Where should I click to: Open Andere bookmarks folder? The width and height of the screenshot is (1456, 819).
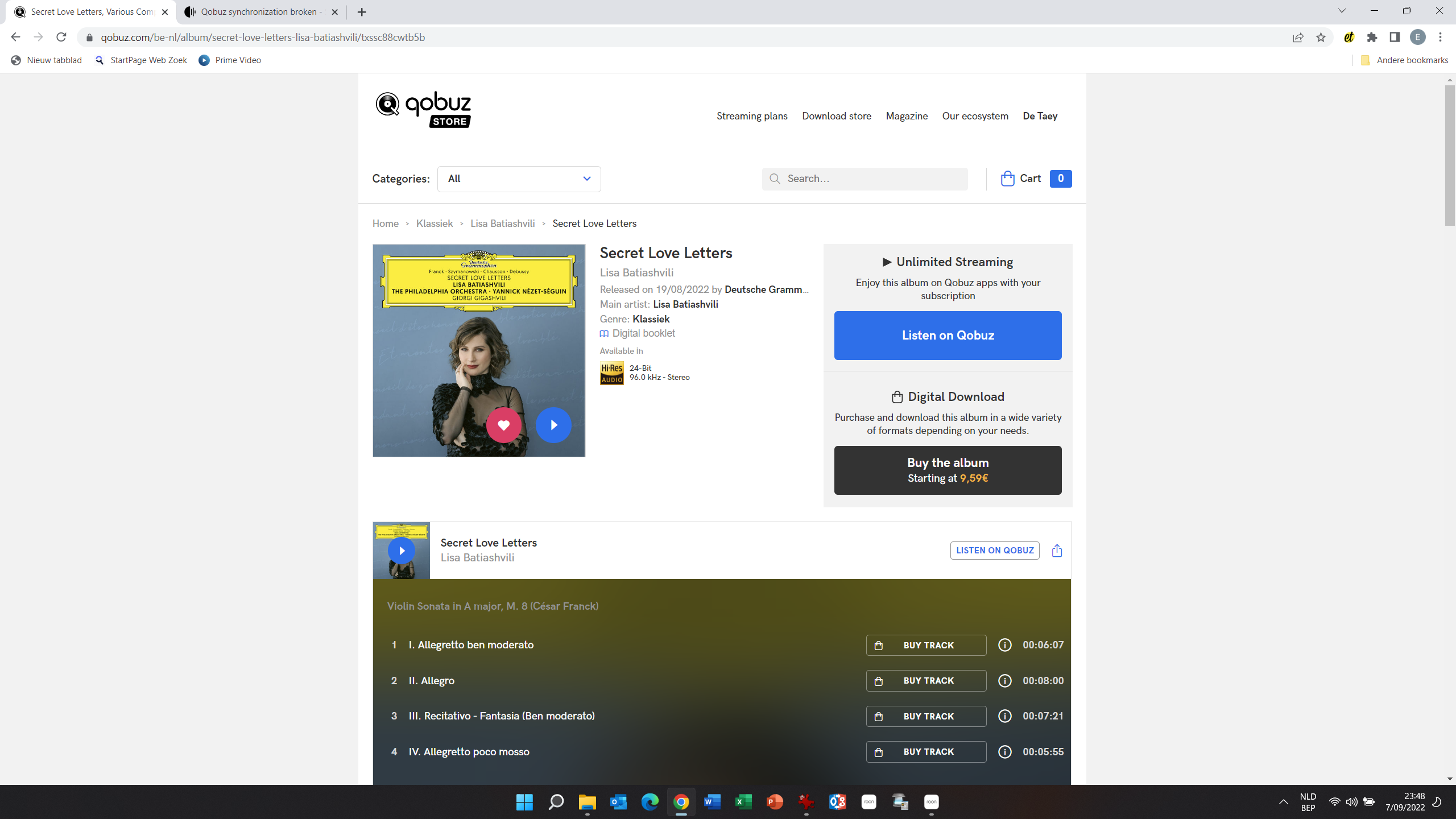click(1405, 60)
